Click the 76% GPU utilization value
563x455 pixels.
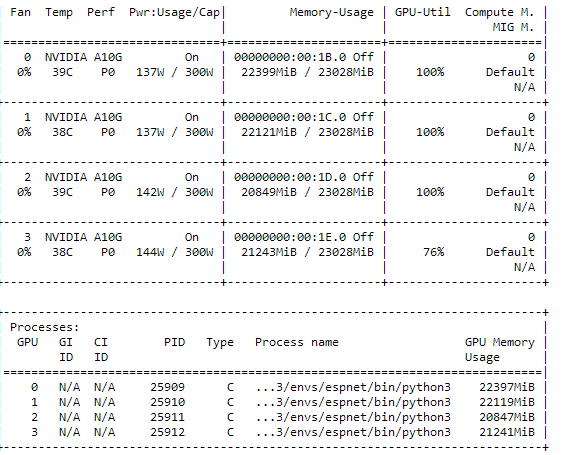click(433, 252)
